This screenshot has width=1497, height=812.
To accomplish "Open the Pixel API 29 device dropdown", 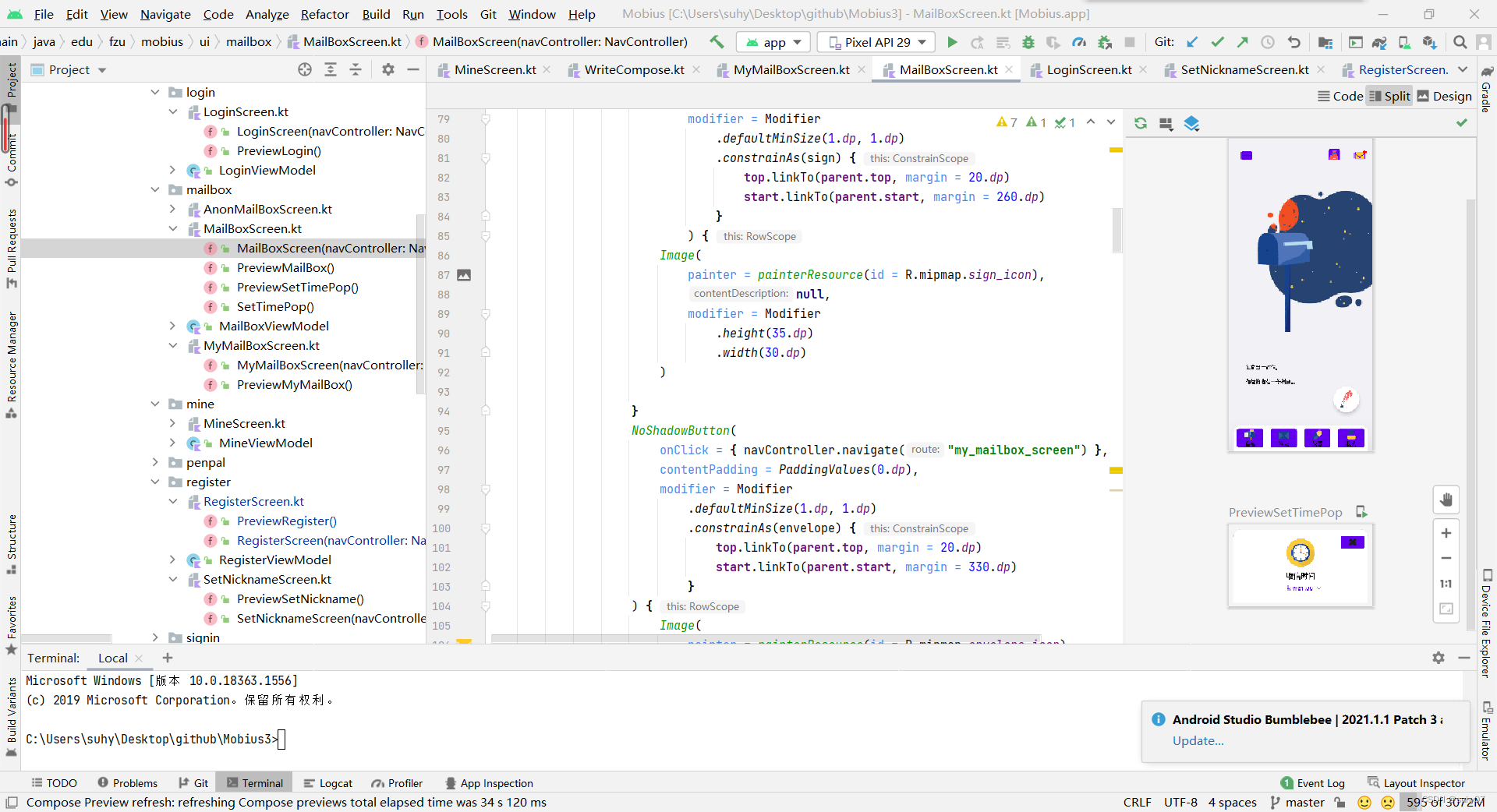I will point(876,42).
